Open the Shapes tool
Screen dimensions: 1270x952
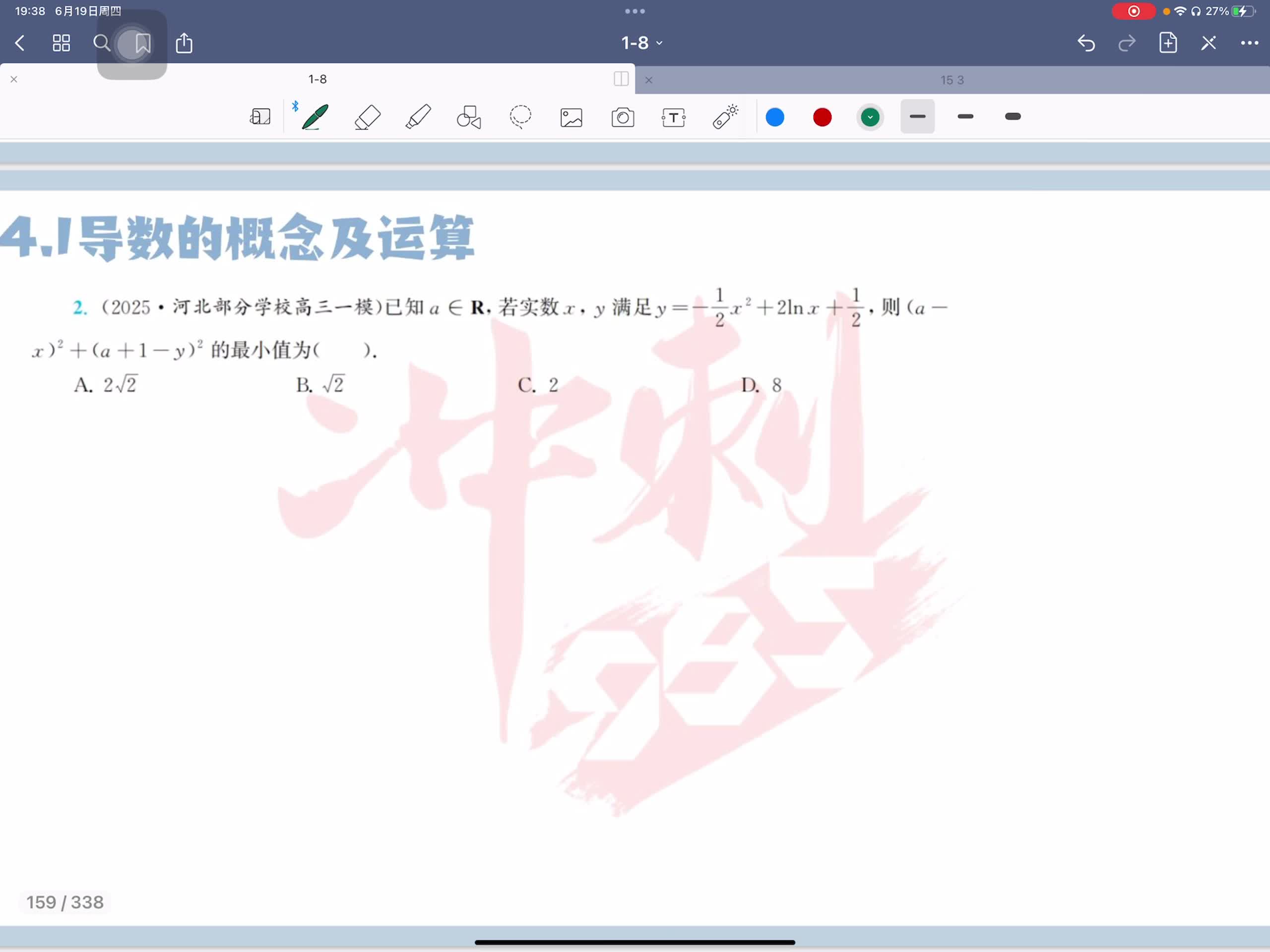coord(468,117)
